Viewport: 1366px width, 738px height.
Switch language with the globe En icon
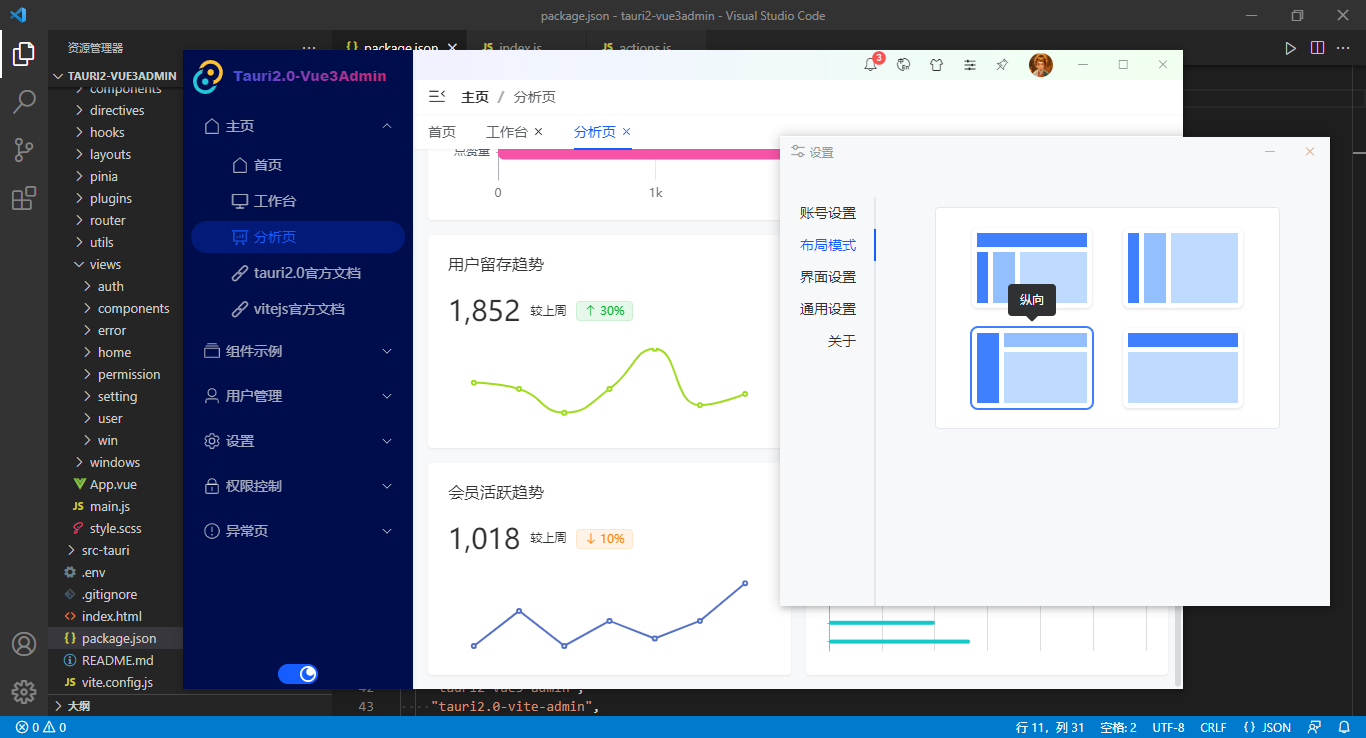pos(903,64)
